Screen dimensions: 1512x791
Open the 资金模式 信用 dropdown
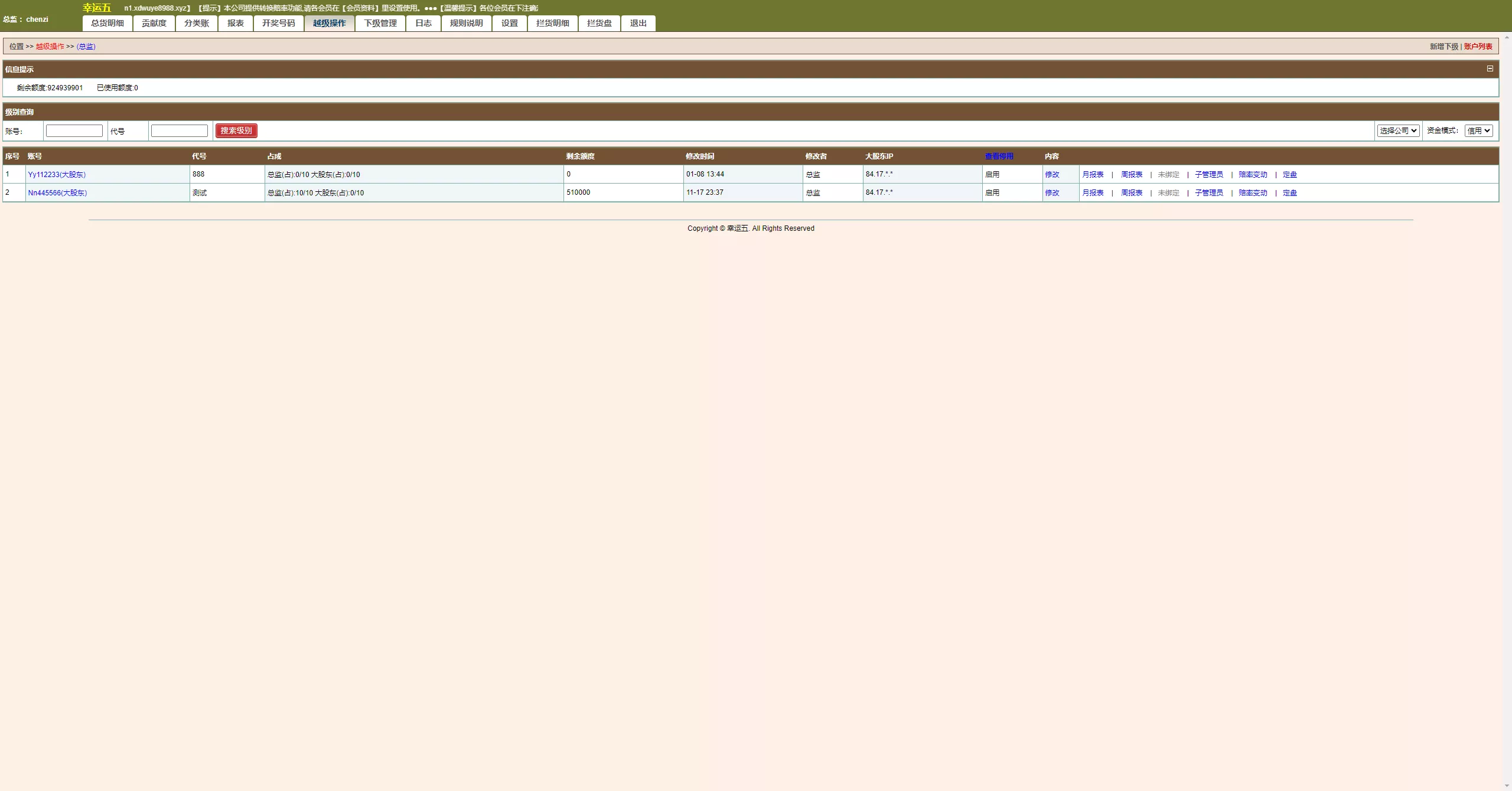1478,130
